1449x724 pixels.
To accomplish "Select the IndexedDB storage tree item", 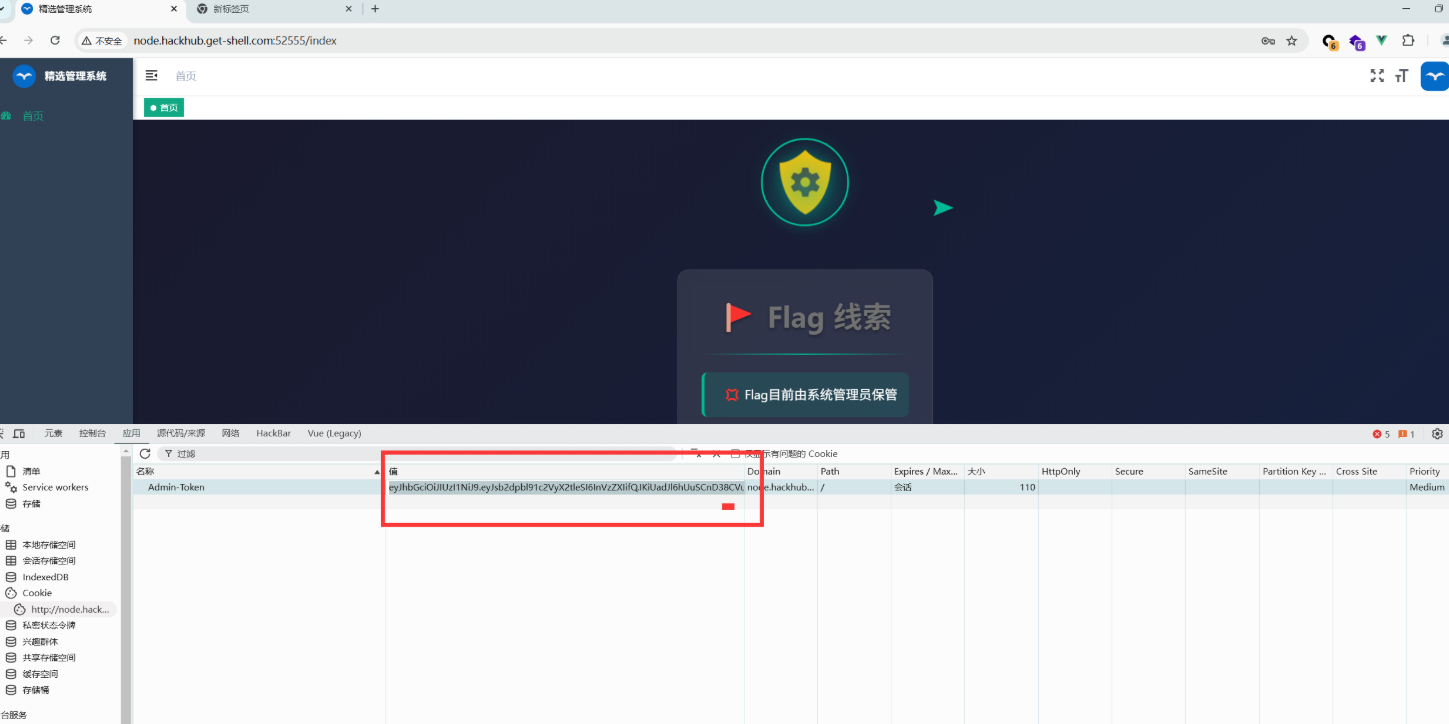I will pyautogui.click(x=45, y=577).
